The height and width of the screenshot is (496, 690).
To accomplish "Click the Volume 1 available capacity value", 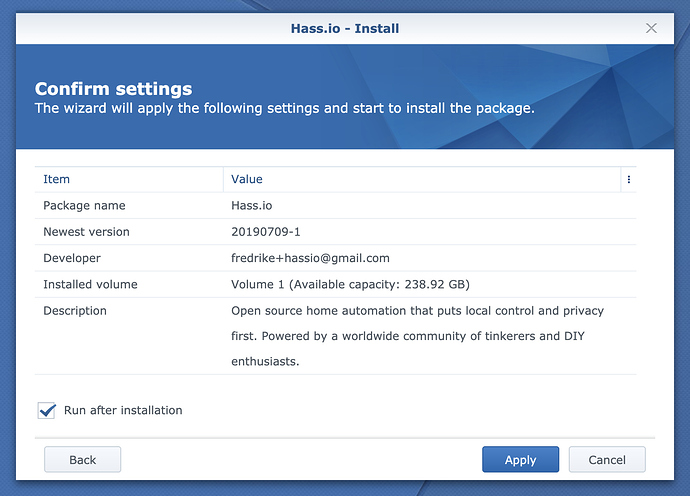I will (350, 284).
